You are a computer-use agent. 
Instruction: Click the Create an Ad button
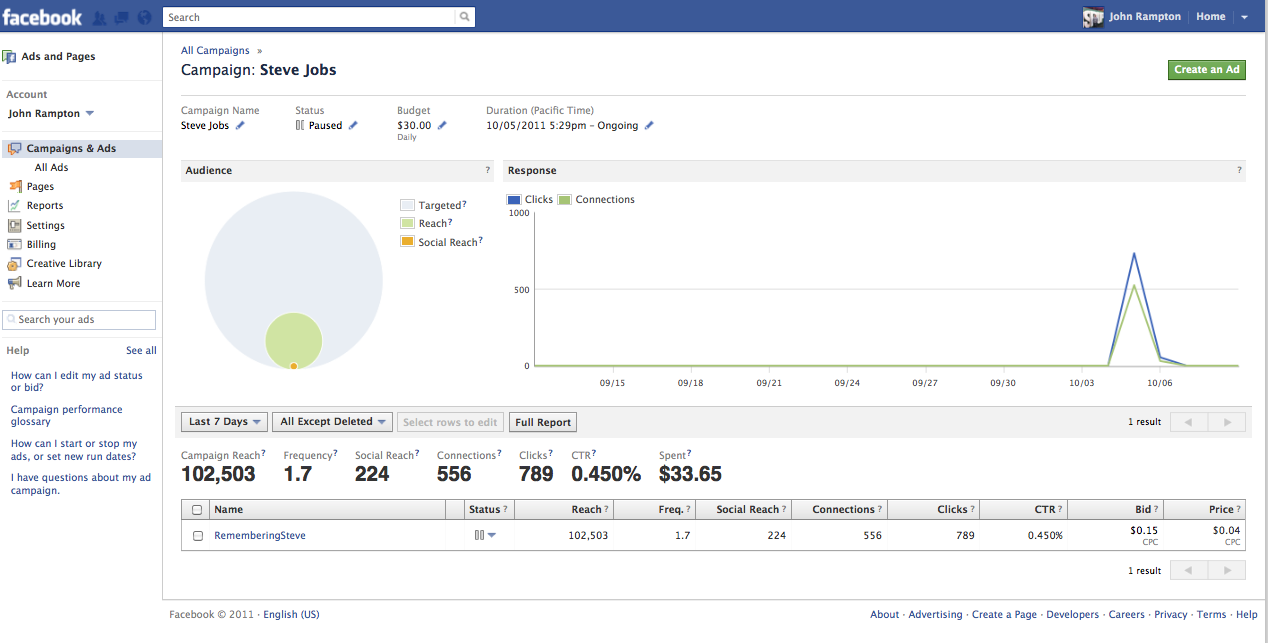tap(1207, 70)
